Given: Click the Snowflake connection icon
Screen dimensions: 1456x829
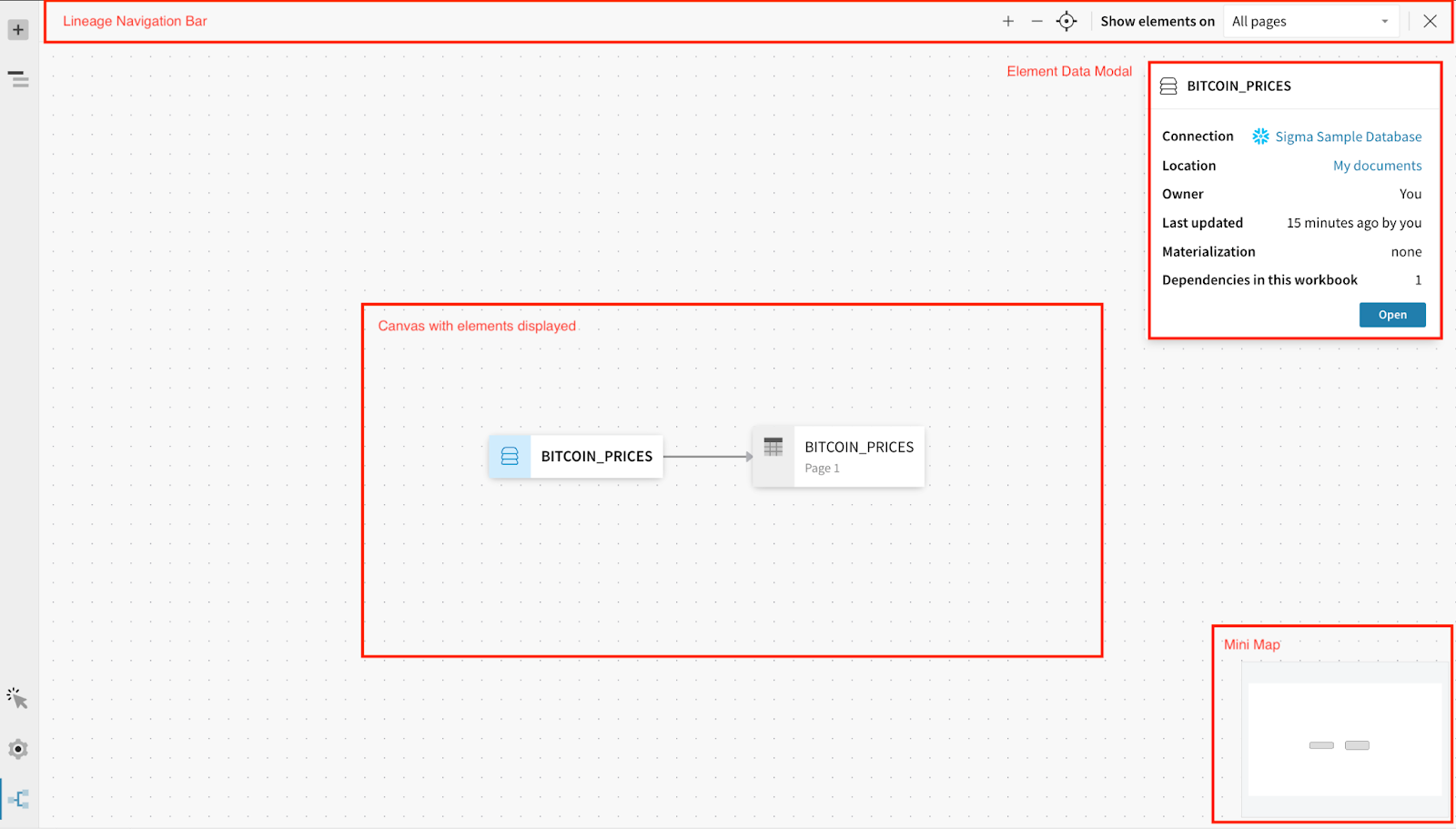Looking at the screenshot, I should [x=1260, y=136].
